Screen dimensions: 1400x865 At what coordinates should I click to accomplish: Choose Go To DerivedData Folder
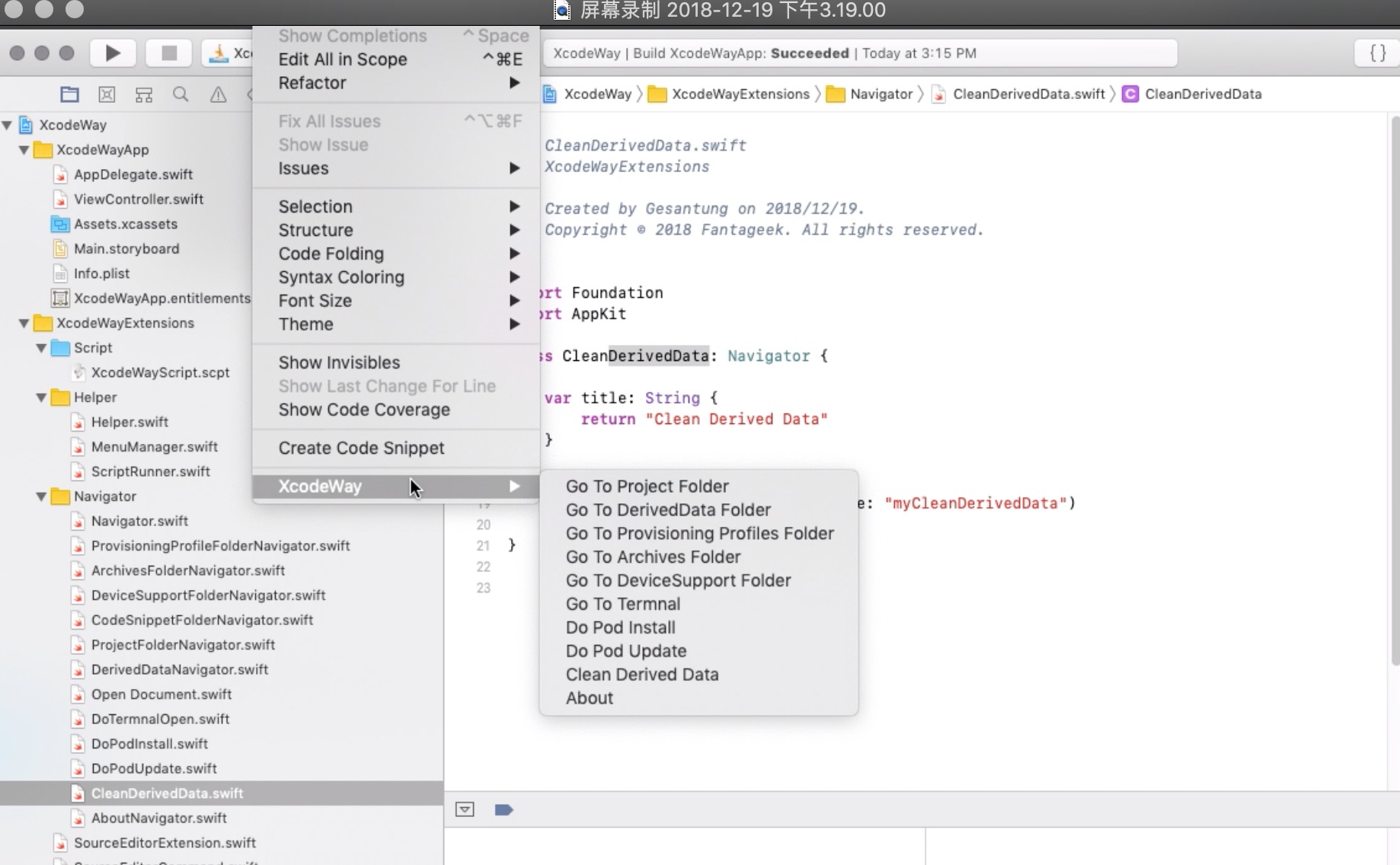coord(698,510)
